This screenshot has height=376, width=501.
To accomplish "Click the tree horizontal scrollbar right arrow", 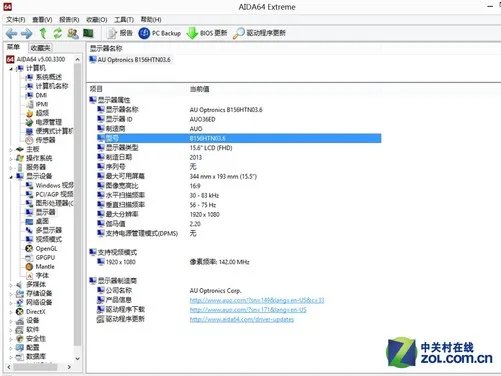I will (x=69, y=367).
